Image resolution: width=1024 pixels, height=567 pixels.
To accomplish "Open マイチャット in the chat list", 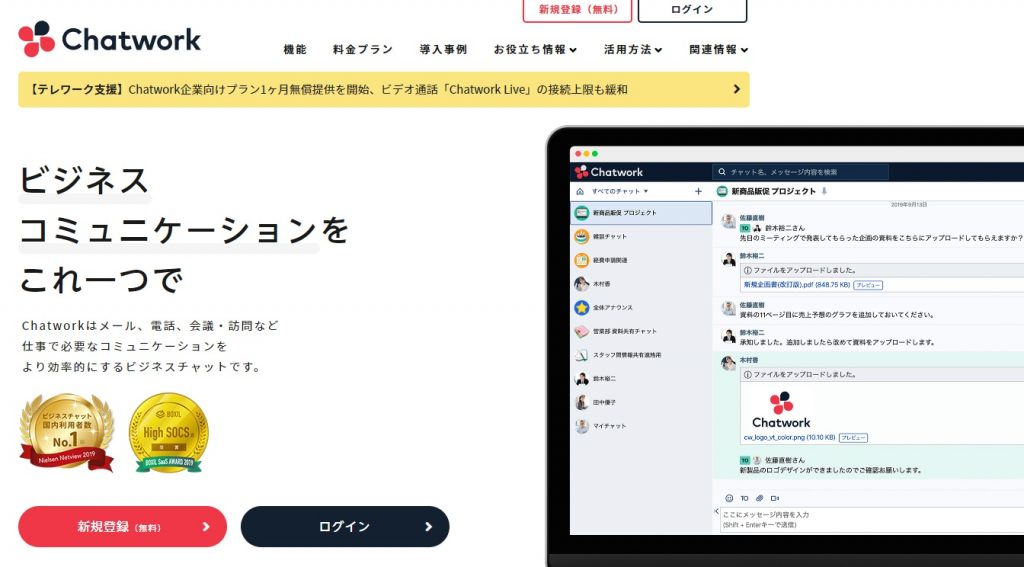I will click(x=641, y=426).
